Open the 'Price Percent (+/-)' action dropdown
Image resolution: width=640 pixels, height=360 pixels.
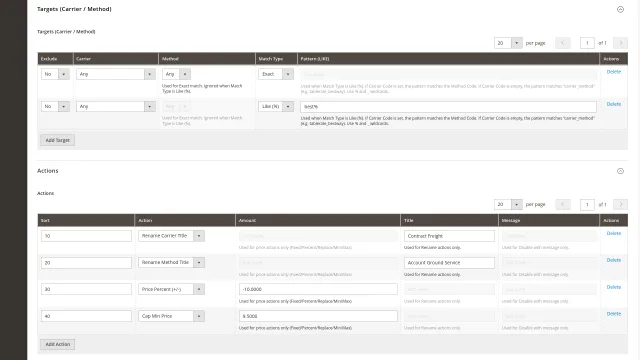(x=171, y=289)
